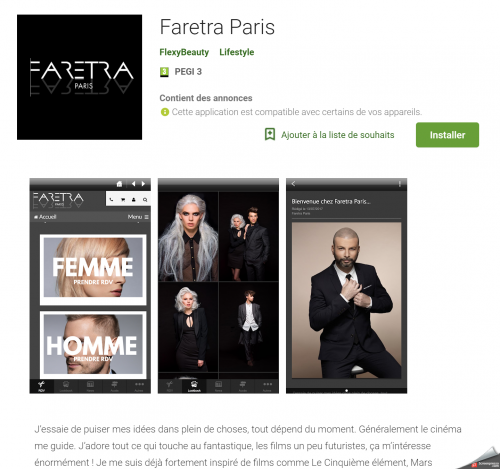
Task: Click the right arrow in first screenshot header
Action: coord(143,184)
